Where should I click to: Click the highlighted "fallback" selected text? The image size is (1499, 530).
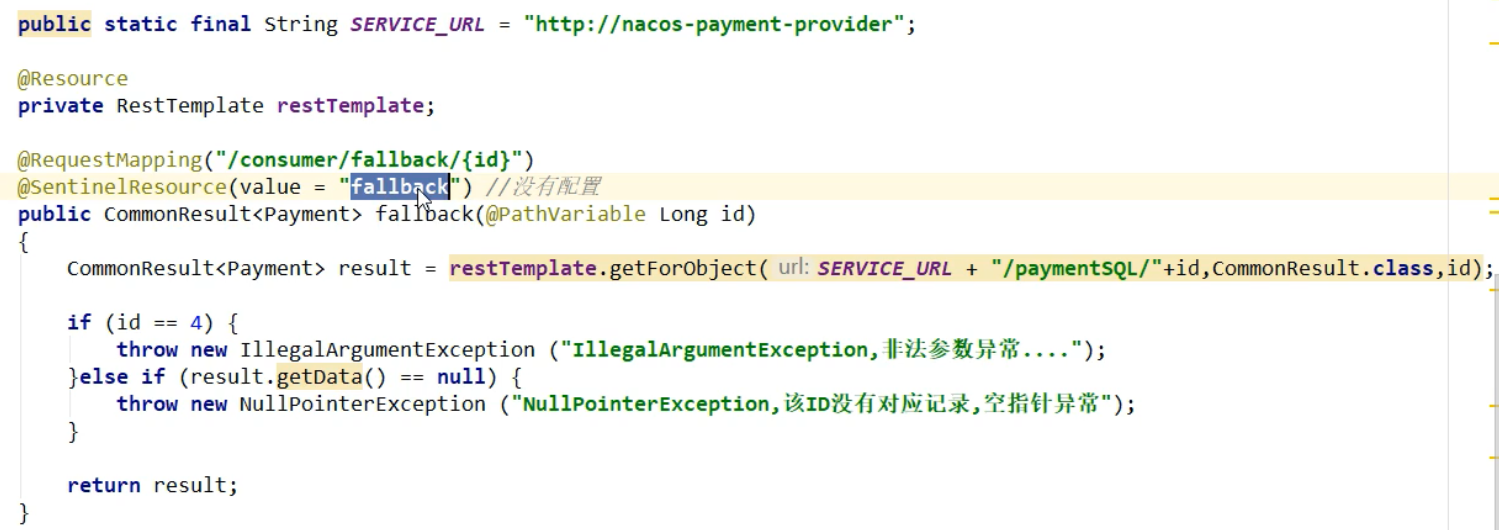tap(399, 186)
